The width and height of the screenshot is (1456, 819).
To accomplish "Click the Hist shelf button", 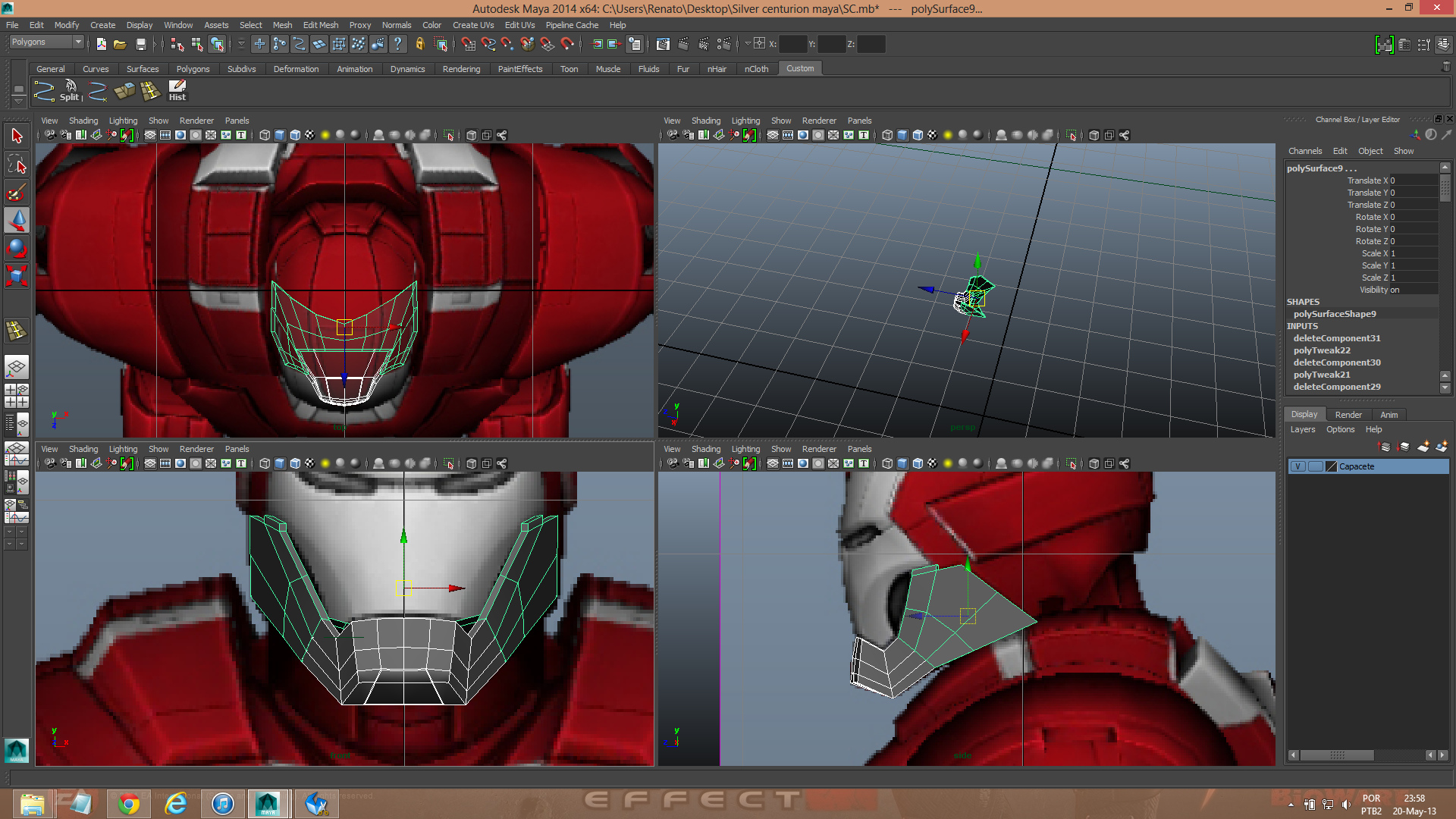I will [177, 91].
